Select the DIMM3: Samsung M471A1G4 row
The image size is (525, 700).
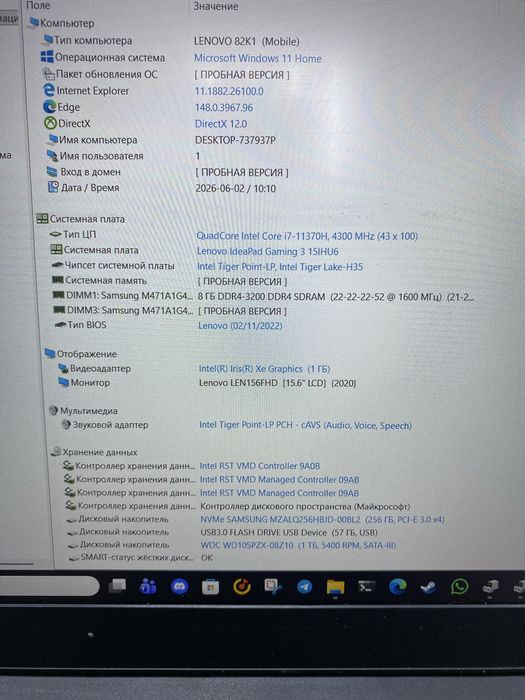click(x=170, y=310)
